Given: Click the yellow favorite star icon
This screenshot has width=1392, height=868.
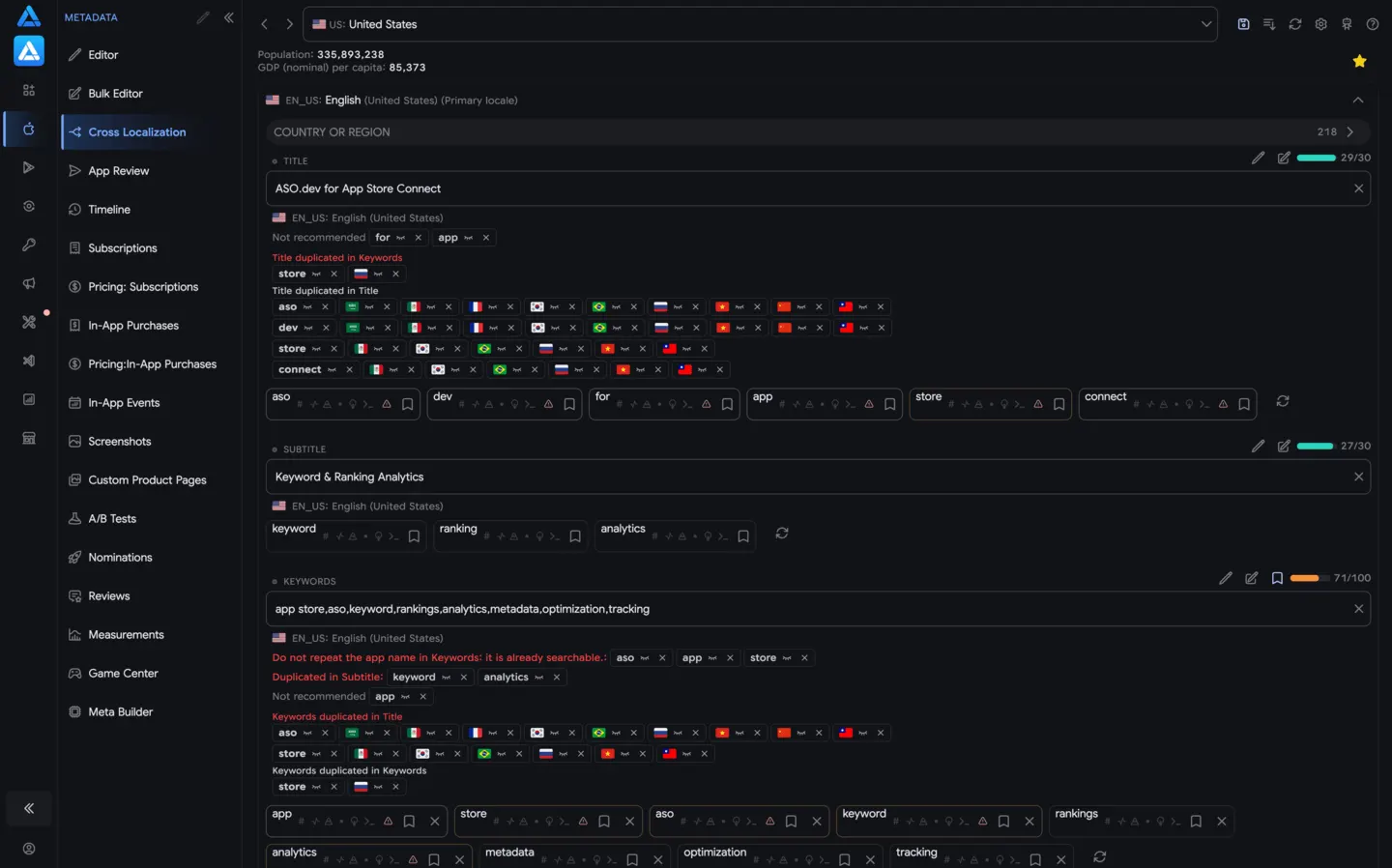Looking at the screenshot, I should click(1359, 61).
